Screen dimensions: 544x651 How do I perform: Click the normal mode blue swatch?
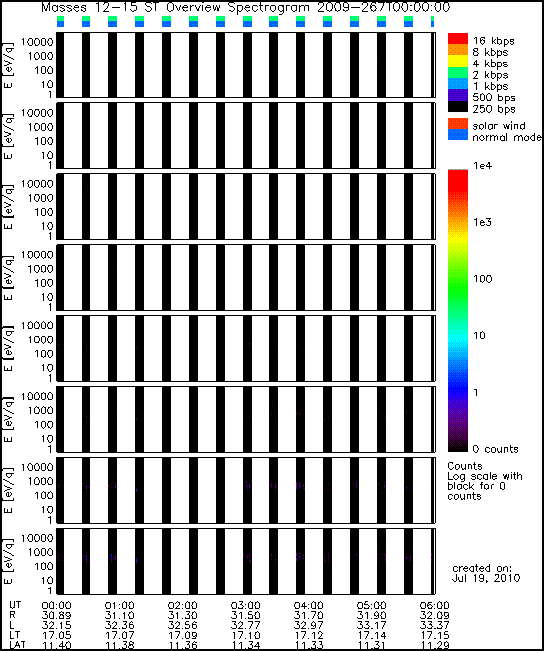(x=458, y=135)
